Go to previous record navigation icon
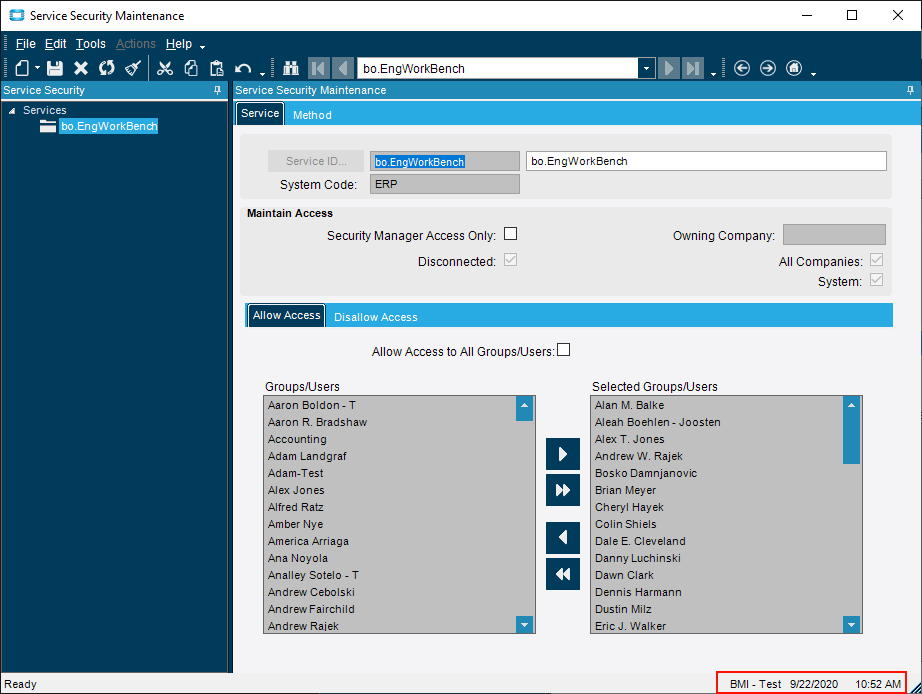Image resolution: width=922 pixels, height=694 pixels. pyautogui.click(x=343, y=68)
